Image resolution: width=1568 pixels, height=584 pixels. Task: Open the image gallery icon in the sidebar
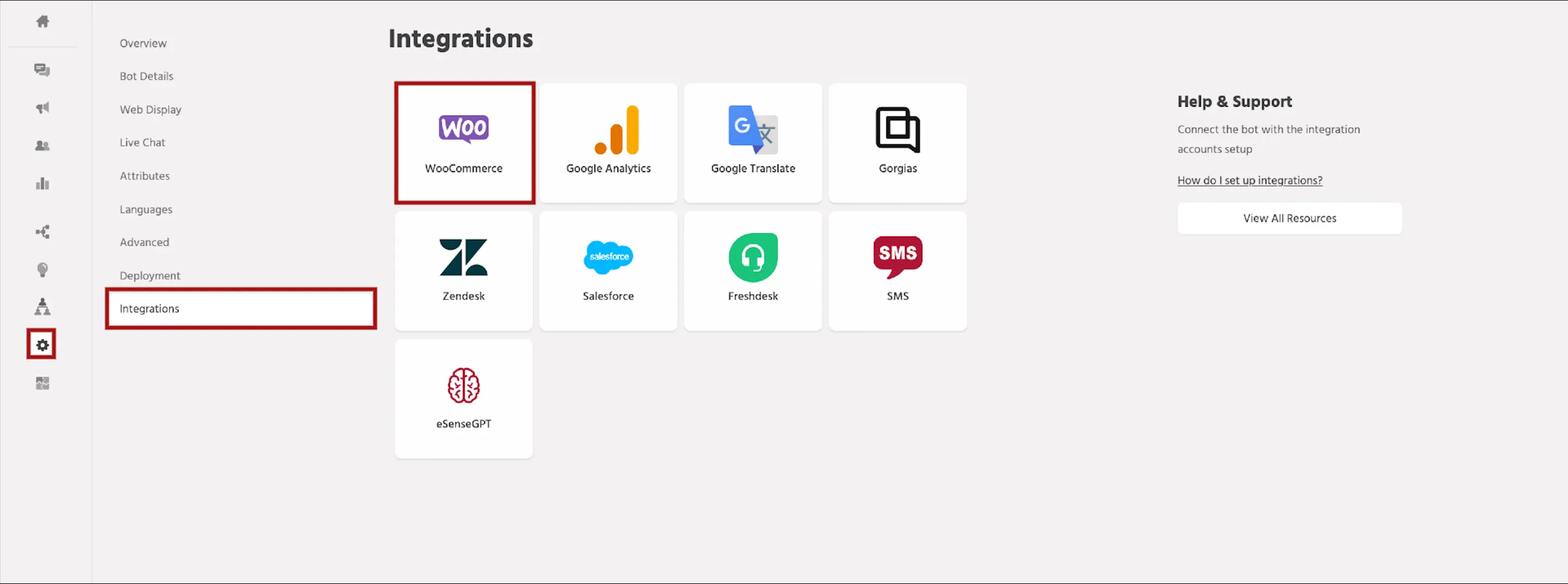click(x=42, y=384)
